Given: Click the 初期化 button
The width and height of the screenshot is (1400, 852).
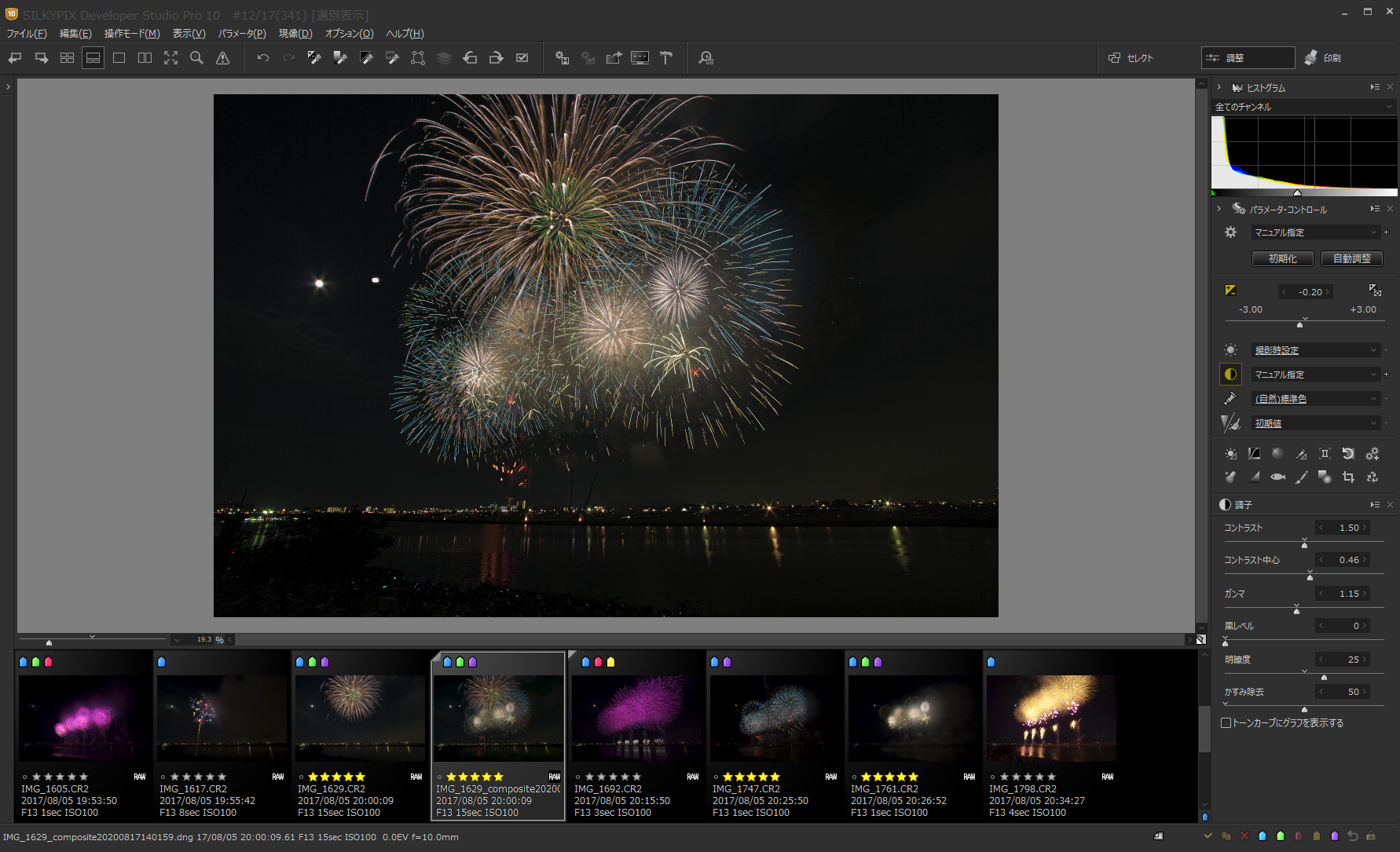Looking at the screenshot, I should [1283, 258].
